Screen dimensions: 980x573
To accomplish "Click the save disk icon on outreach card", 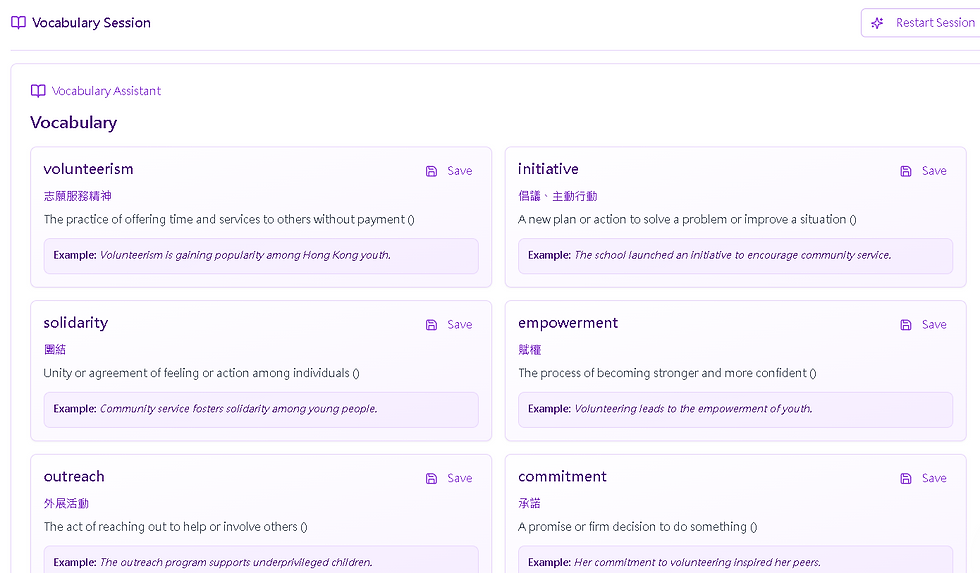I will 431,479.
